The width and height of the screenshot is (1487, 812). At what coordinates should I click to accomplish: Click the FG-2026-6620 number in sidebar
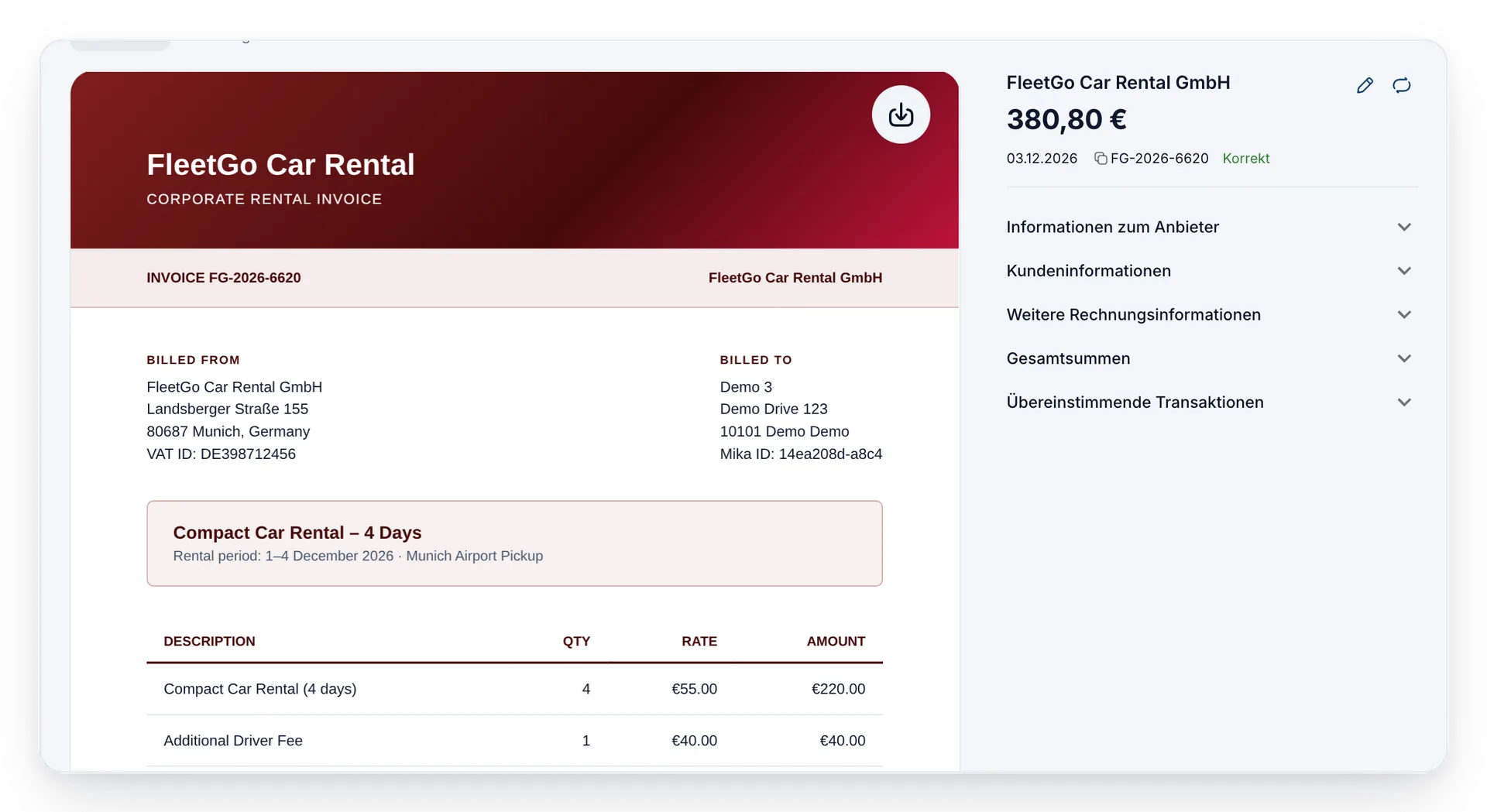pyautogui.click(x=1159, y=159)
